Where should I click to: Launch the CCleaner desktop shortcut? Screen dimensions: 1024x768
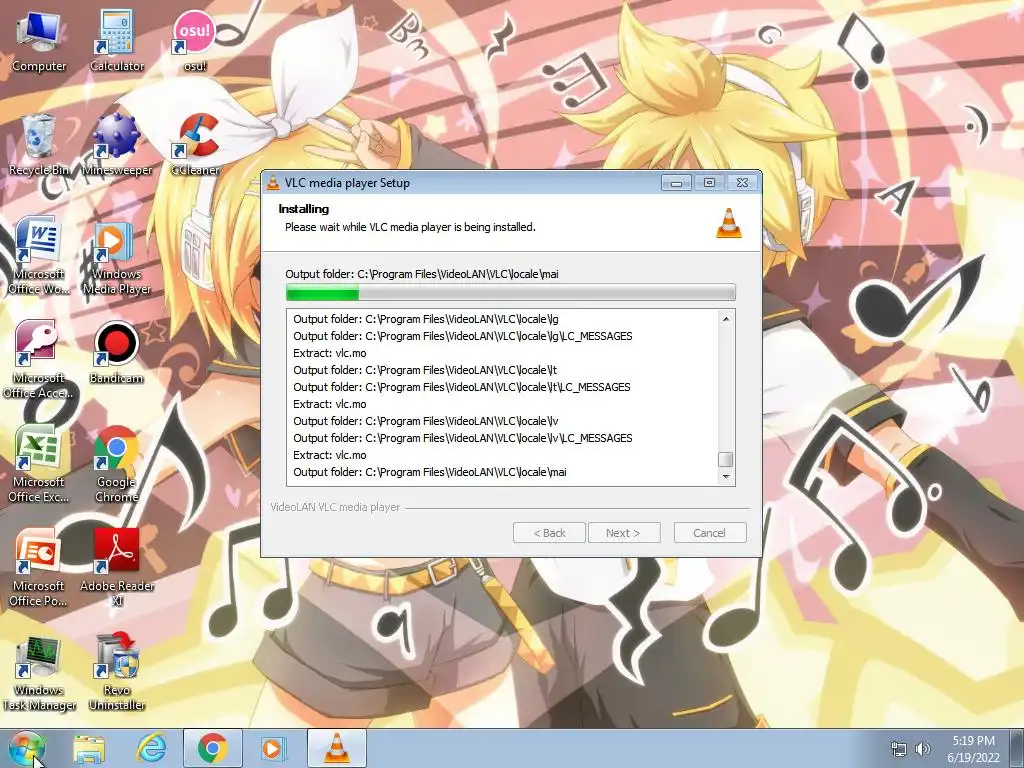195,145
